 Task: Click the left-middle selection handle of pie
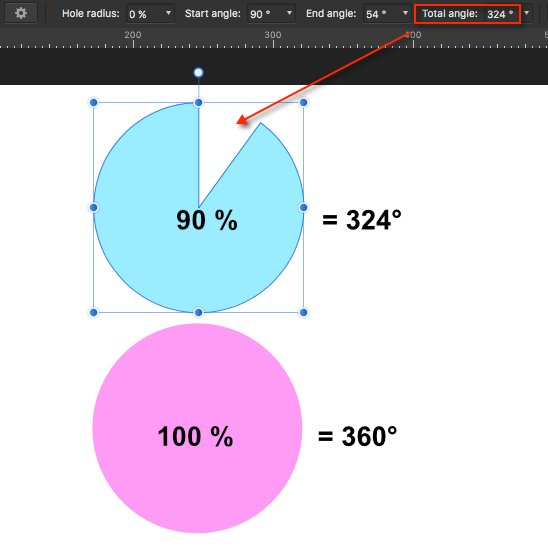(93, 207)
